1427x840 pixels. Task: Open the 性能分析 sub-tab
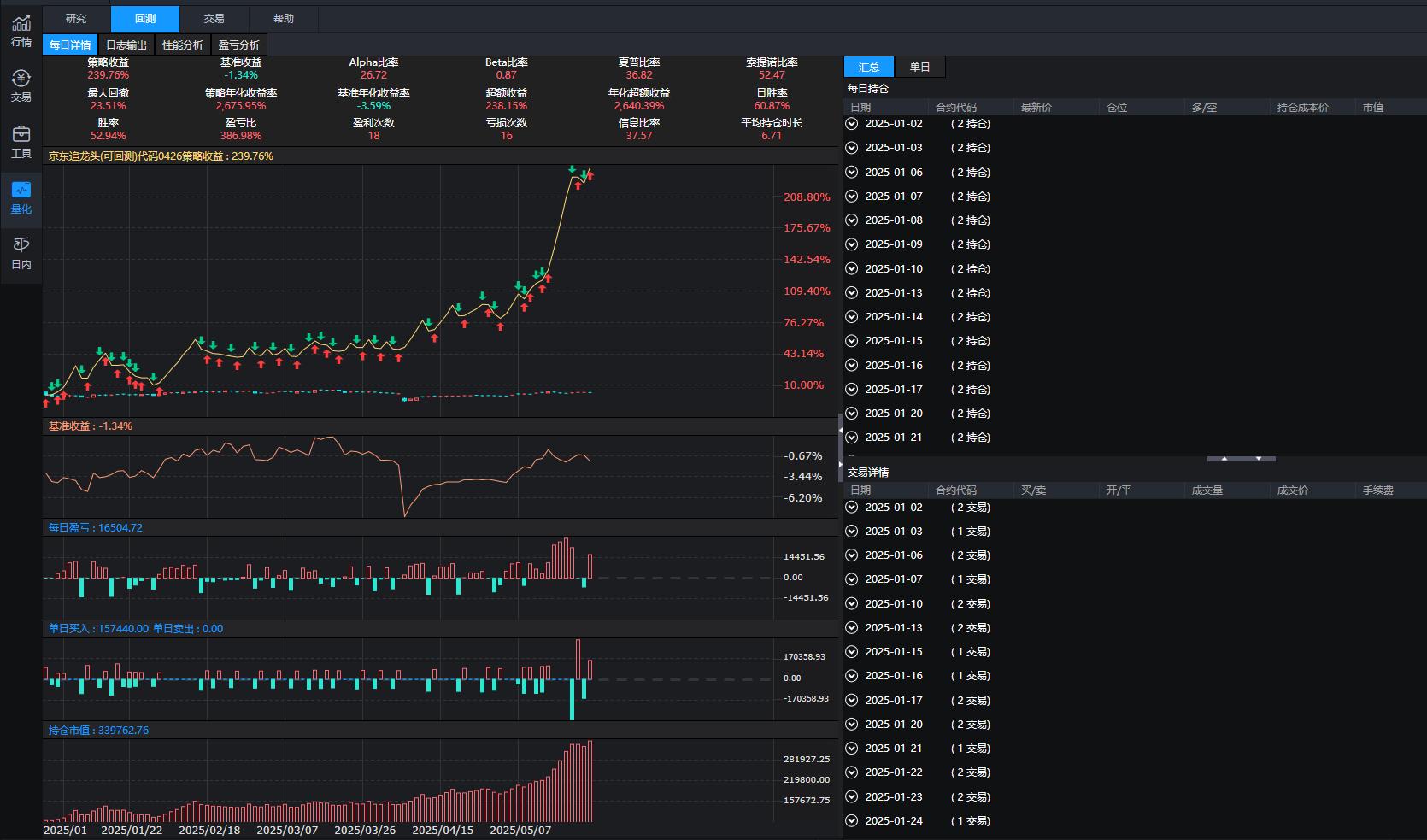pyautogui.click(x=183, y=45)
